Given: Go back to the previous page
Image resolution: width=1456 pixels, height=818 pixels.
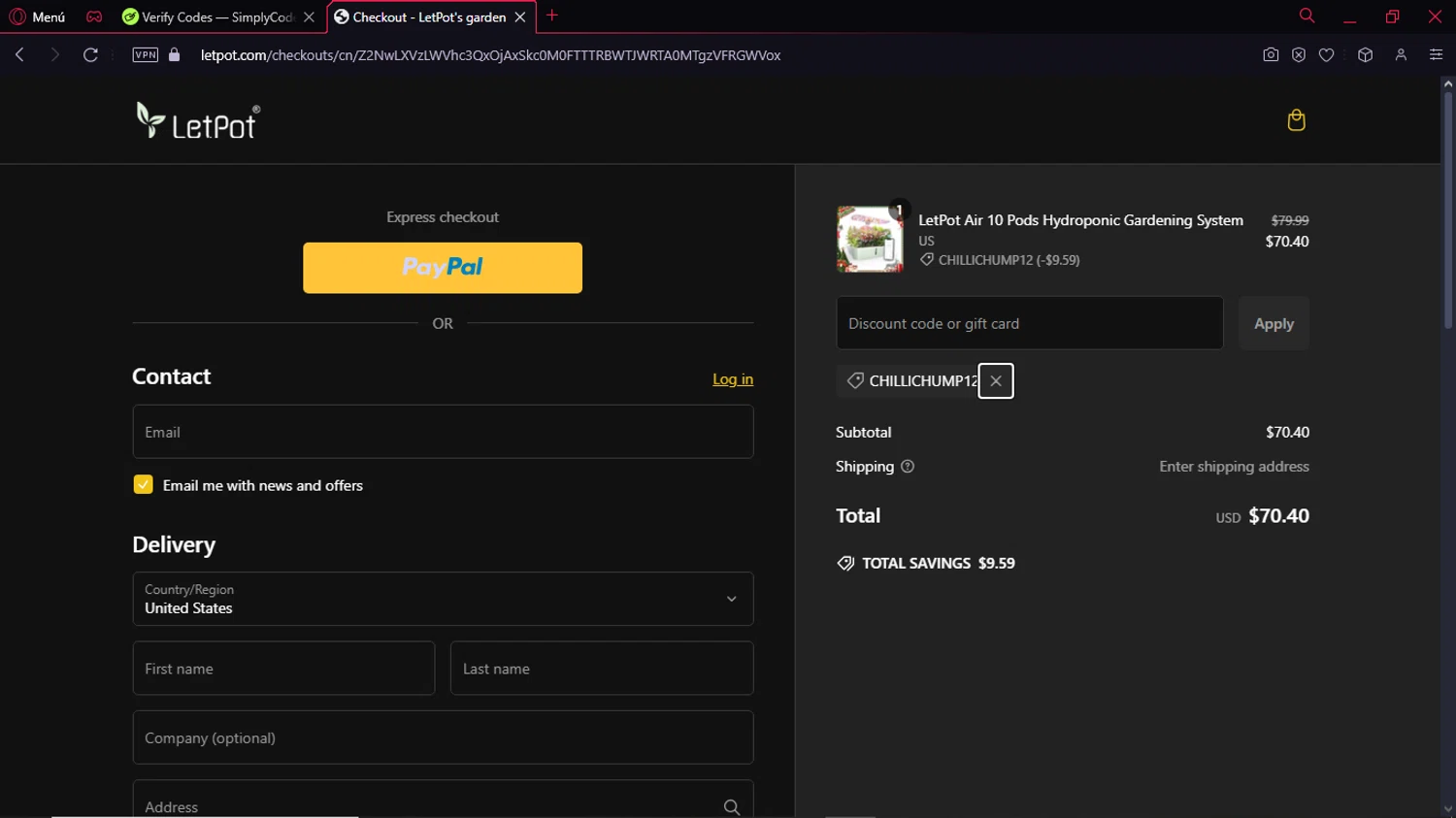Looking at the screenshot, I should [x=19, y=55].
